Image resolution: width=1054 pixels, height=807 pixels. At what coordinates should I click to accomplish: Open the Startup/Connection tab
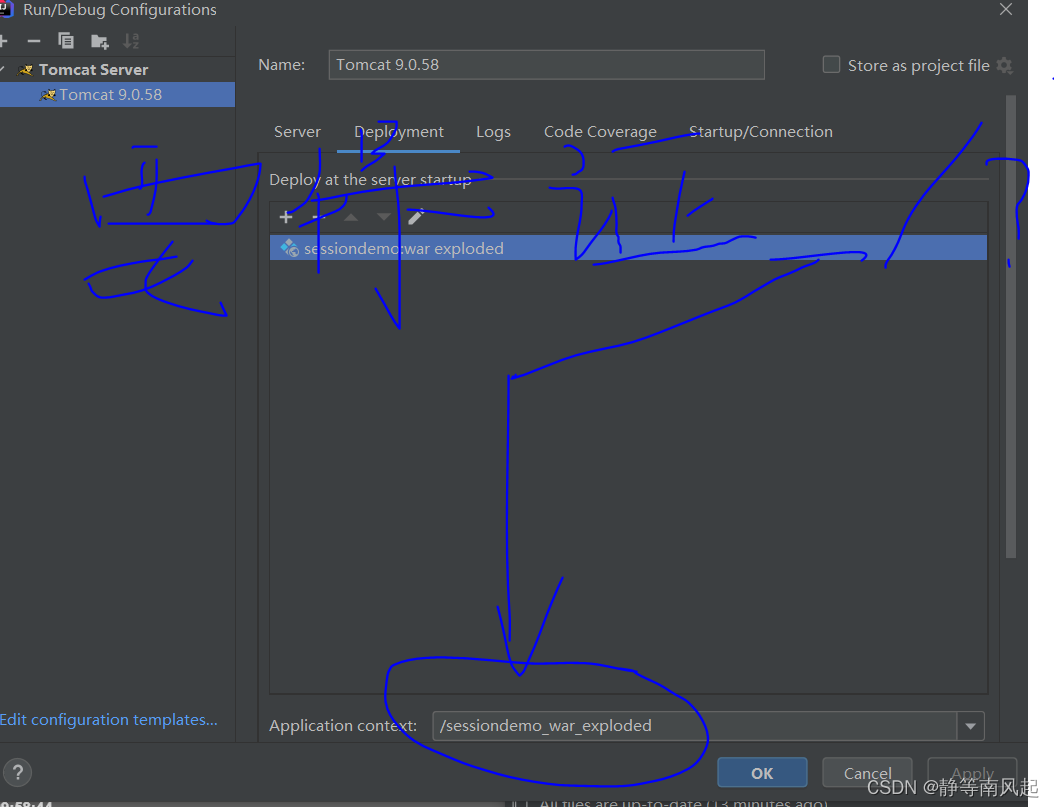[x=761, y=132]
